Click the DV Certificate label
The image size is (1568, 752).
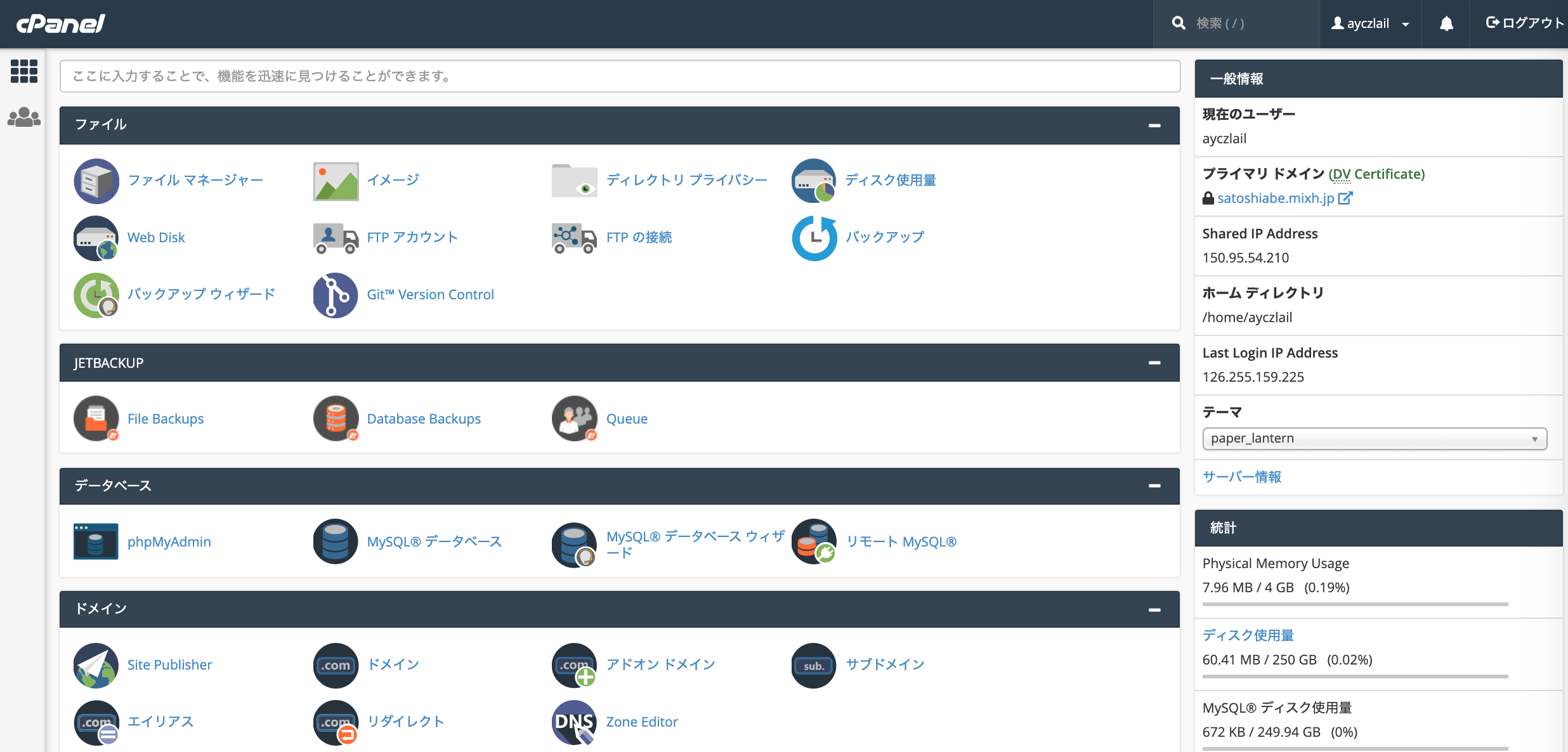(x=1376, y=174)
